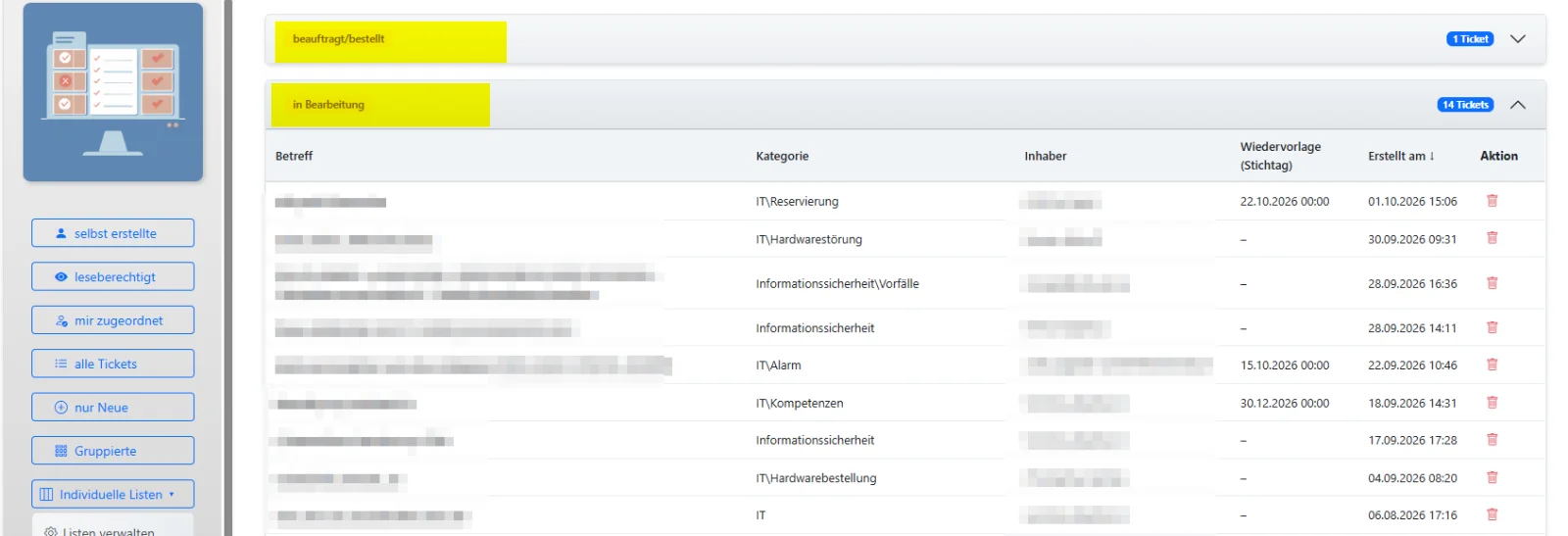Show leseberechtigt tickets
This screenshot has width=1568, height=536.
(x=113, y=276)
